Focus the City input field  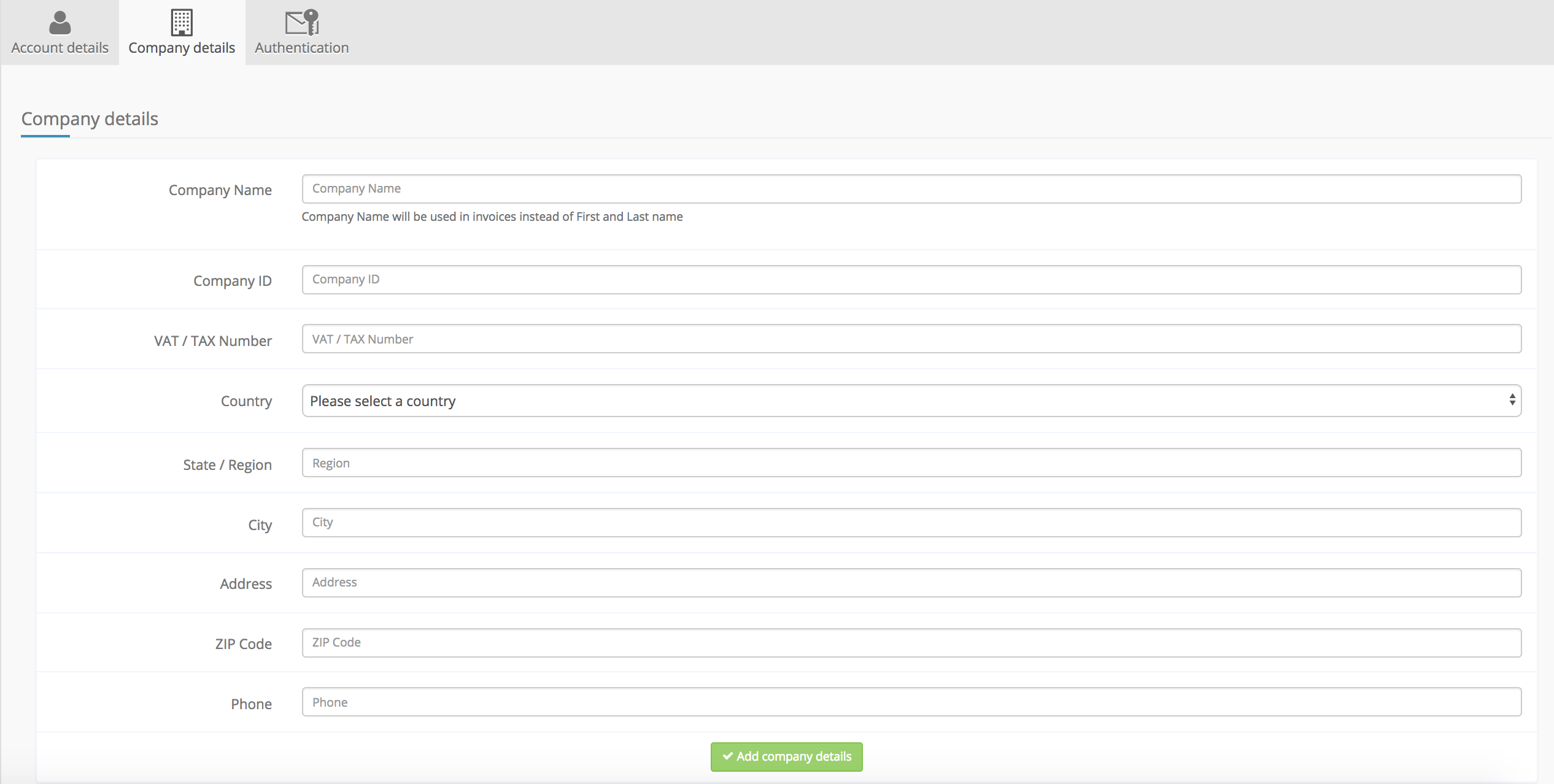click(x=911, y=523)
